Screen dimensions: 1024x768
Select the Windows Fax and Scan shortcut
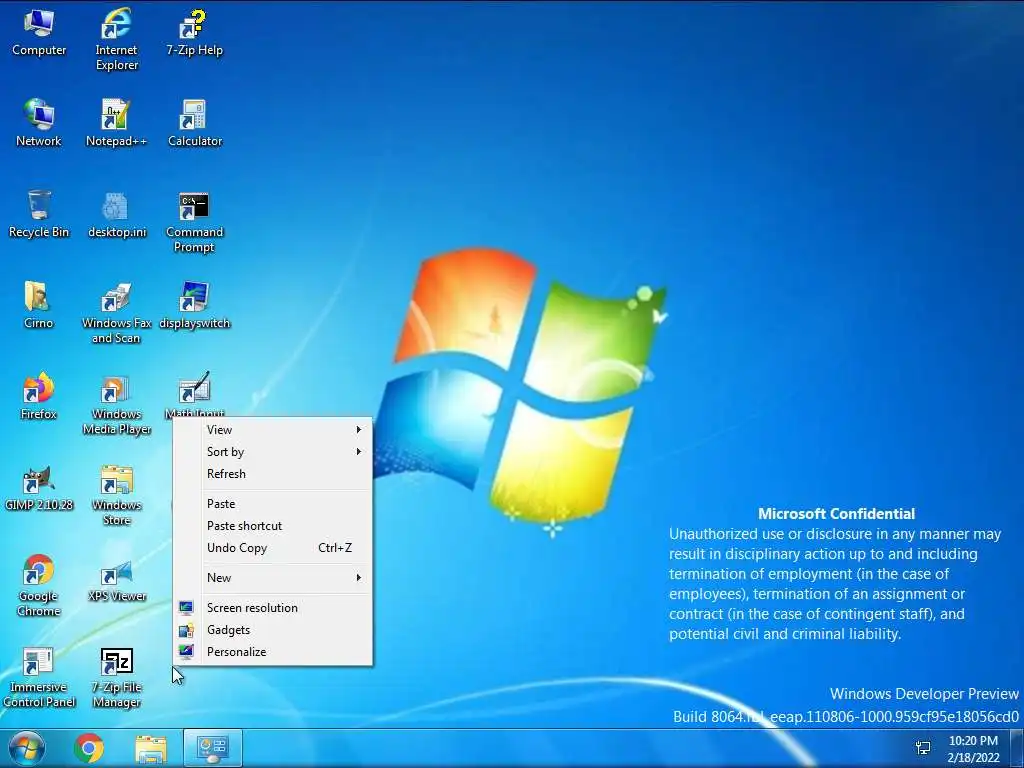tap(116, 312)
